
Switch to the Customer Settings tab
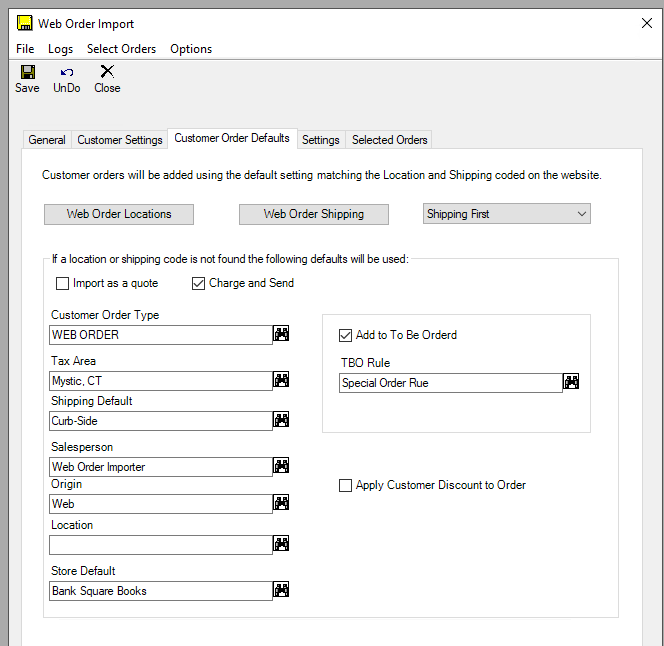(120, 140)
